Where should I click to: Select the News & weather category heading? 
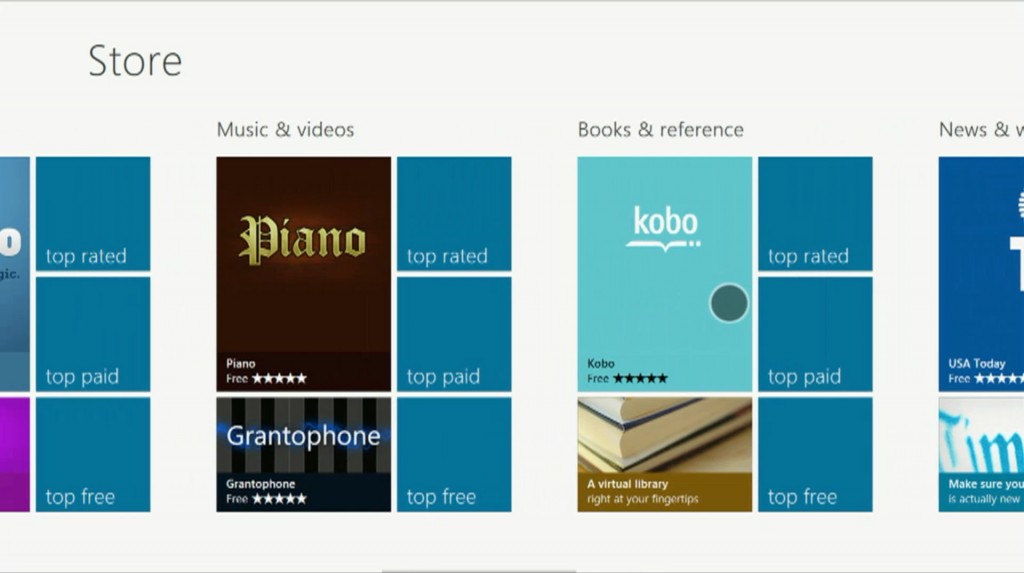[981, 129]
